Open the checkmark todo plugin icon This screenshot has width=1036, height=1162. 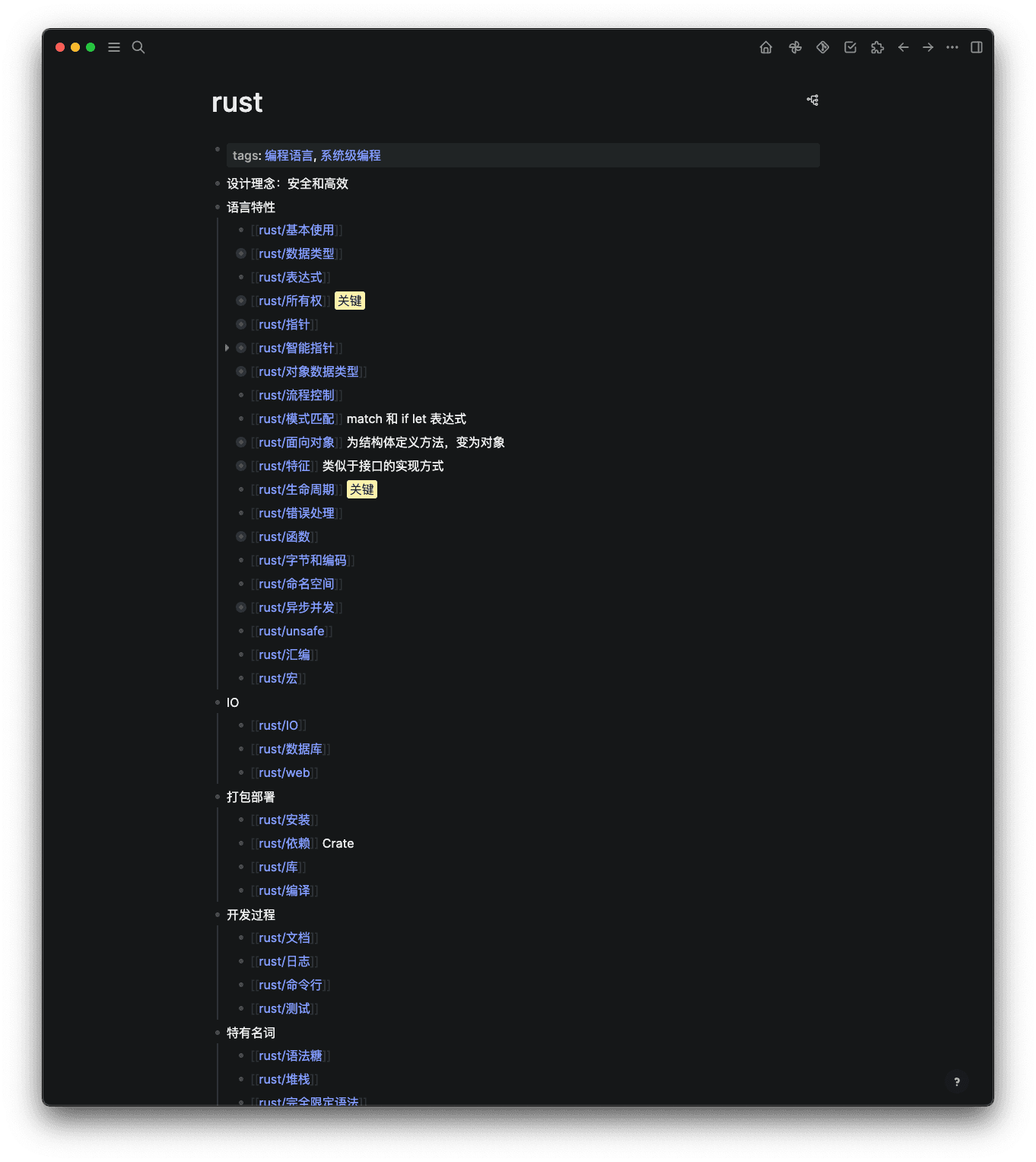click(850, 47)
